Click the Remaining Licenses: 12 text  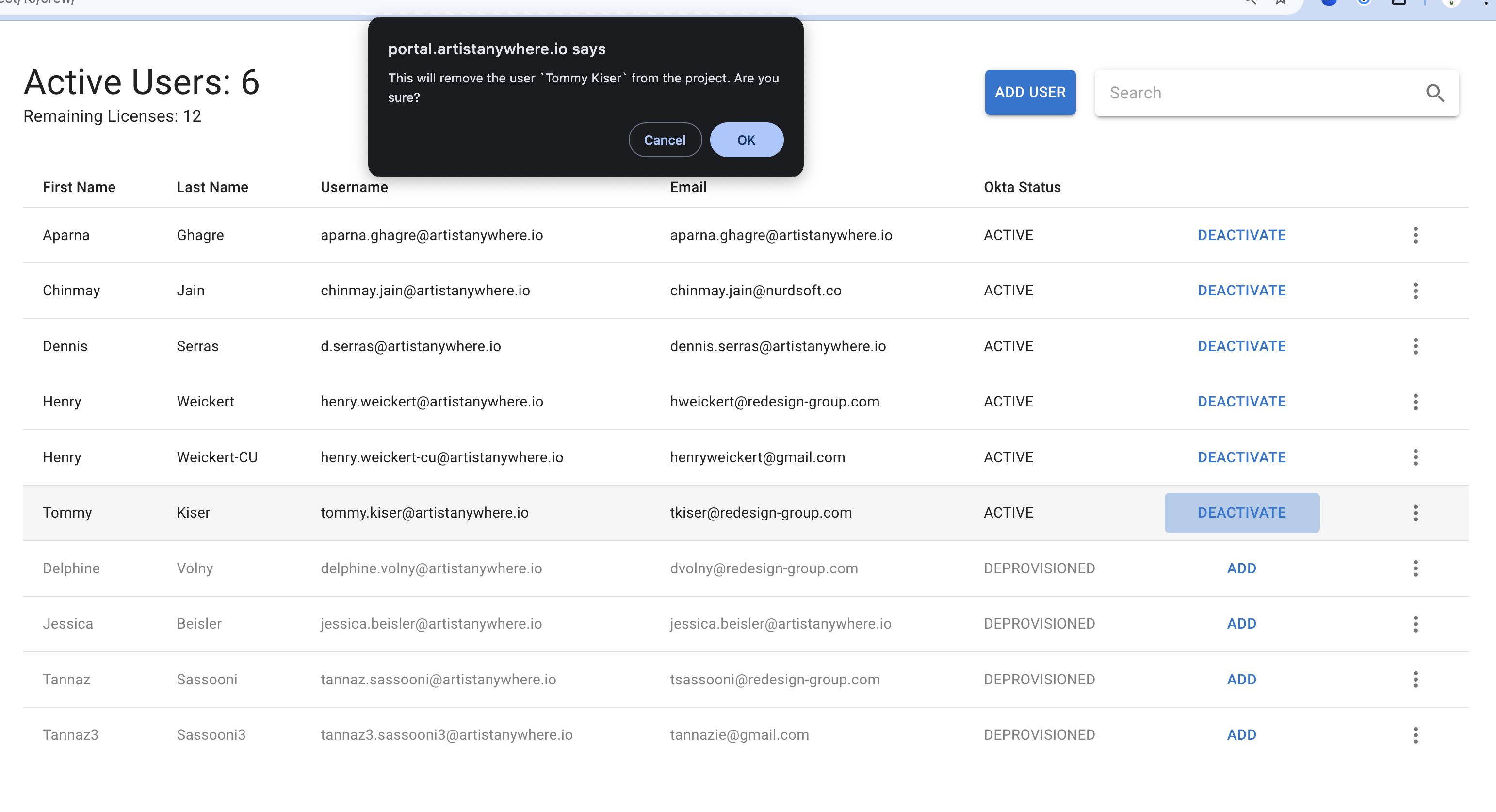coord(112,116)
